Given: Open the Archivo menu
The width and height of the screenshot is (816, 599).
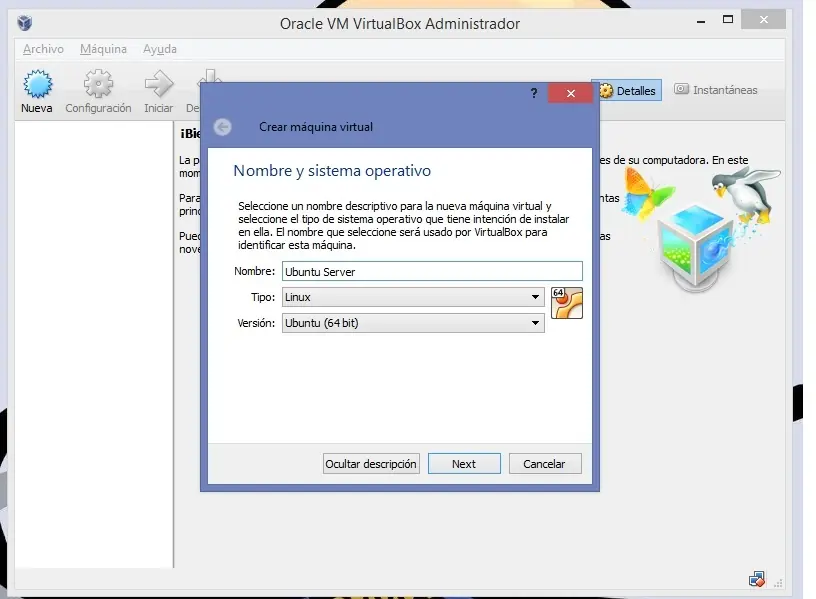Looking at the screenshot, I should [x=43, y=49].
